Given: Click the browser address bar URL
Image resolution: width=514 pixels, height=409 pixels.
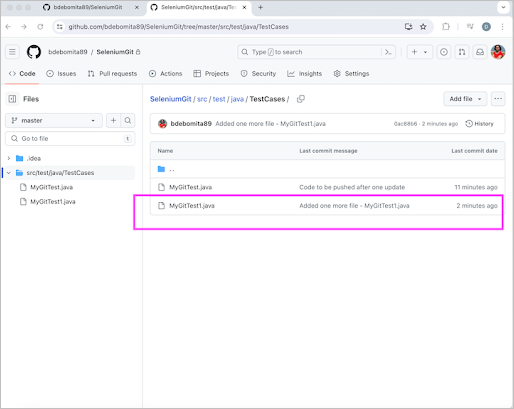Looking at the screenshot, I should tap(178, 27).
